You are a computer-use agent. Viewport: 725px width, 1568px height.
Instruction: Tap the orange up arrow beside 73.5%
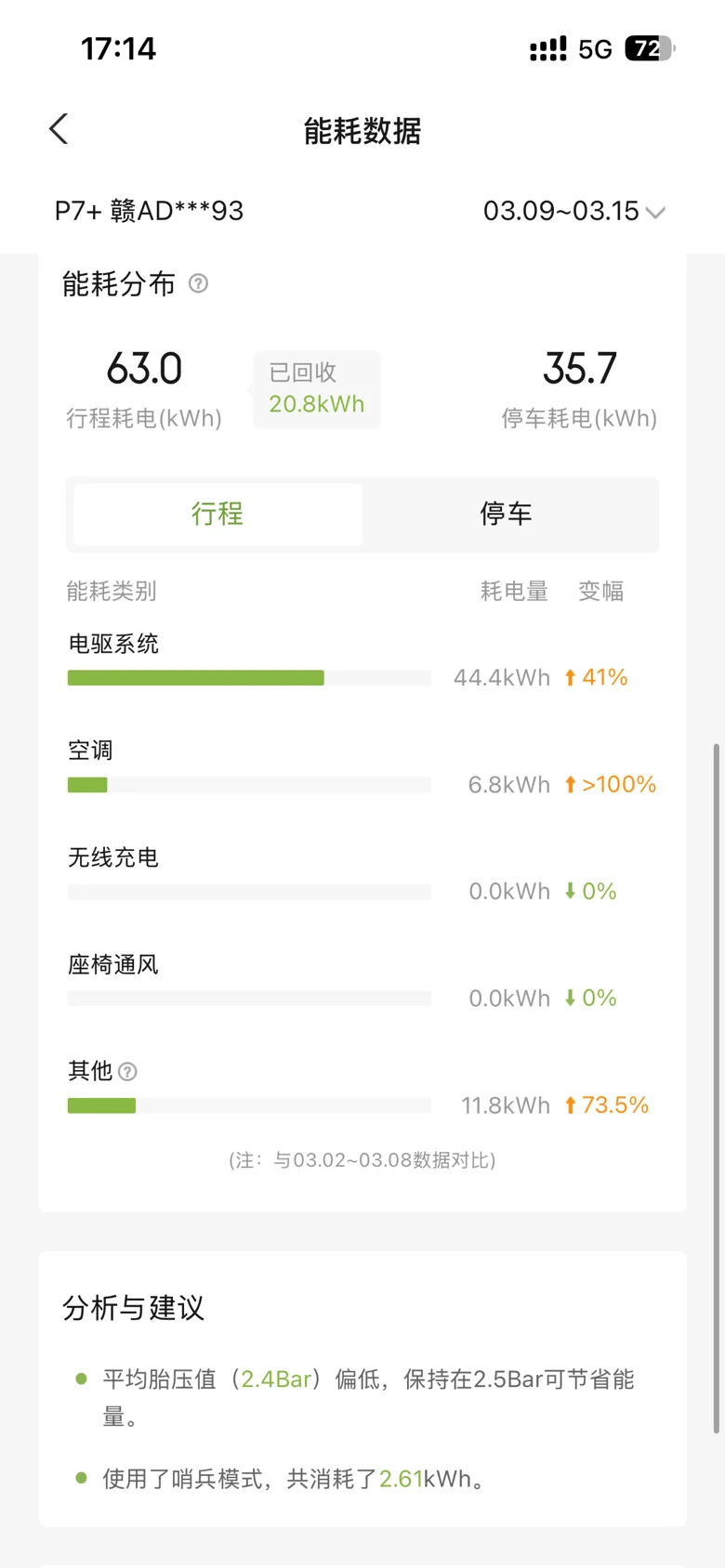570,1105
